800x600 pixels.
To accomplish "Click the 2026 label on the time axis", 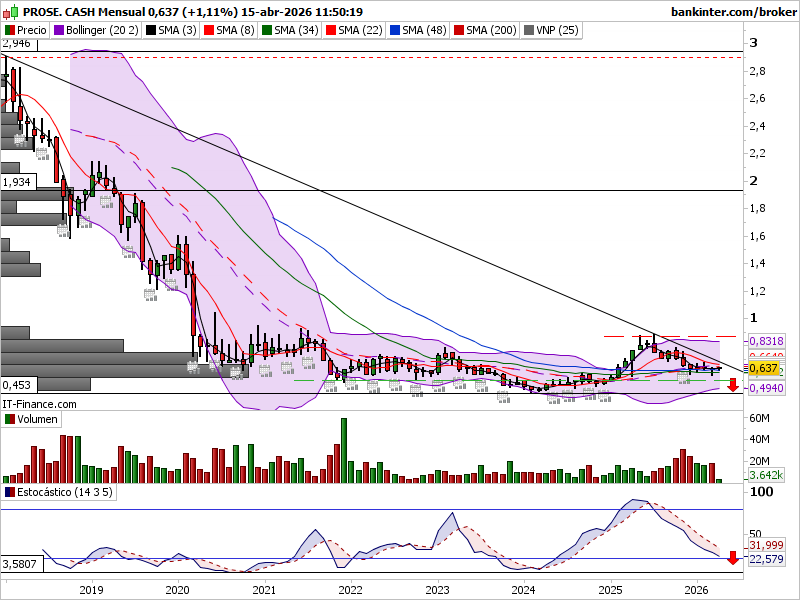I will point(696,590).
